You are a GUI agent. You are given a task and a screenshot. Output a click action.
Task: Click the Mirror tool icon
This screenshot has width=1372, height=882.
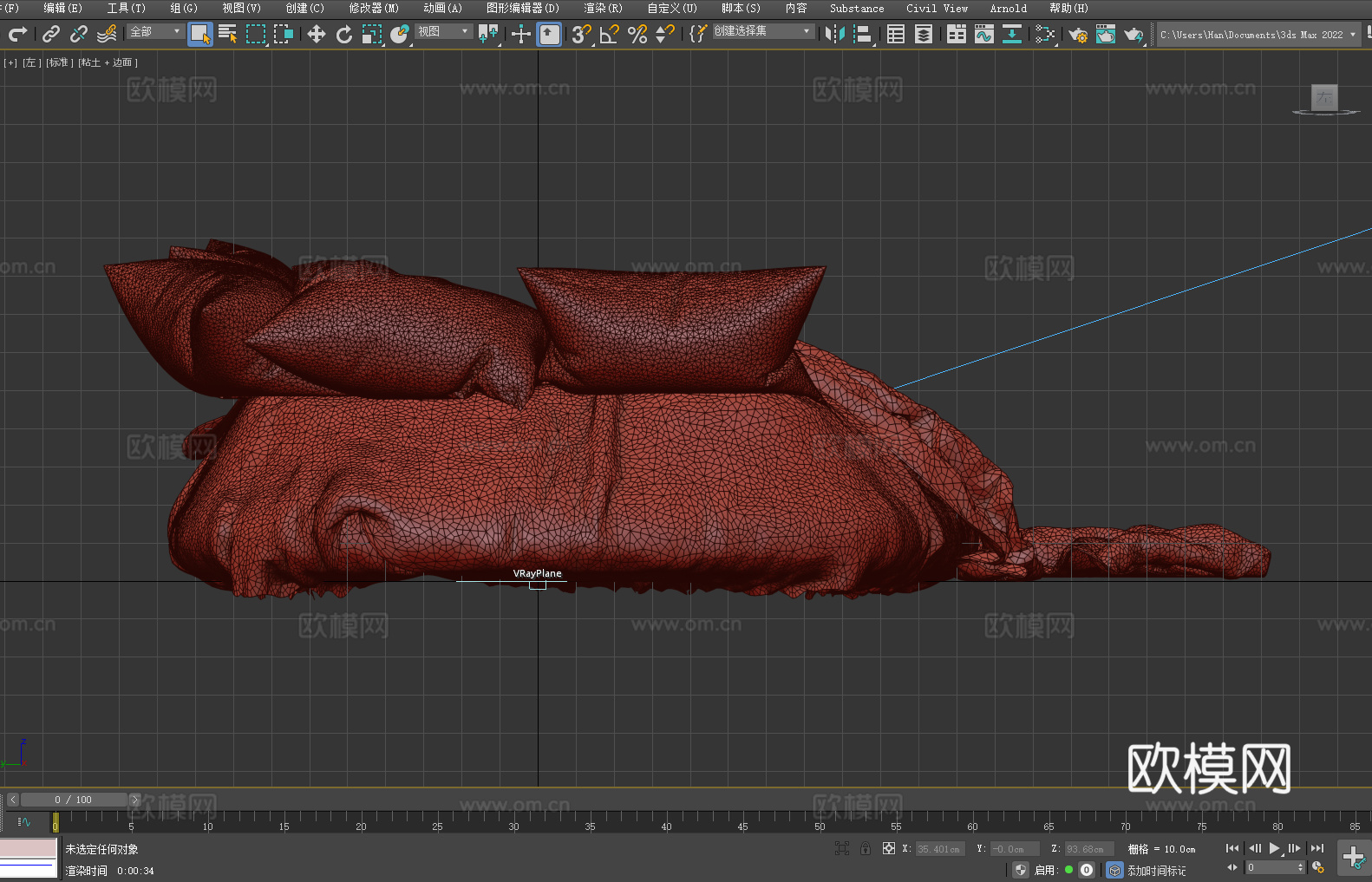pos(834,34)
